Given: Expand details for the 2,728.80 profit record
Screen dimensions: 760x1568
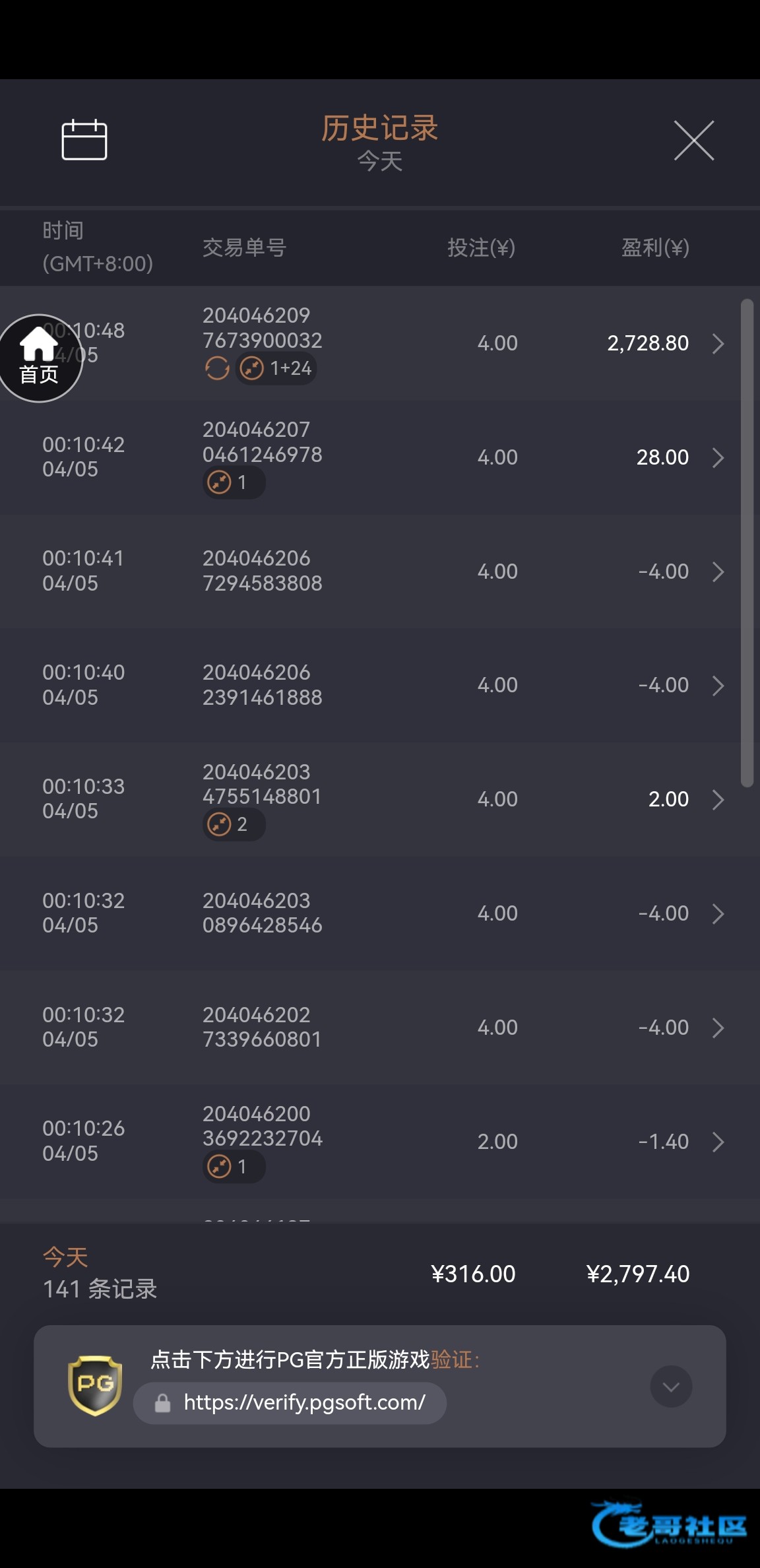Looking at the screenshot, I should [718, 344].
